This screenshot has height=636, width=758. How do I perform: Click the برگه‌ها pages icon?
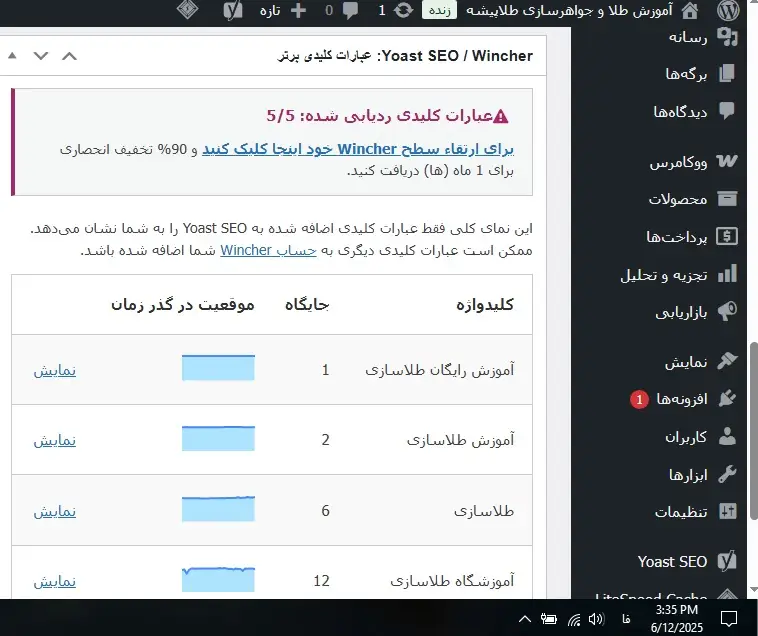(727, 73)
